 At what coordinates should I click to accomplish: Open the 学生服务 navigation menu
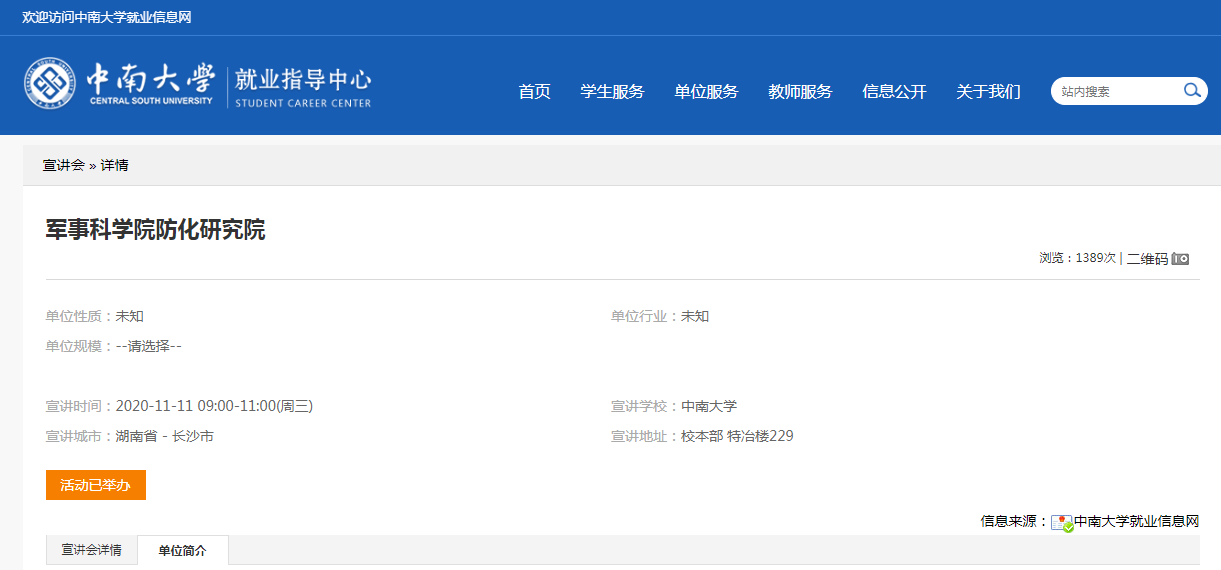pos(612,92)
